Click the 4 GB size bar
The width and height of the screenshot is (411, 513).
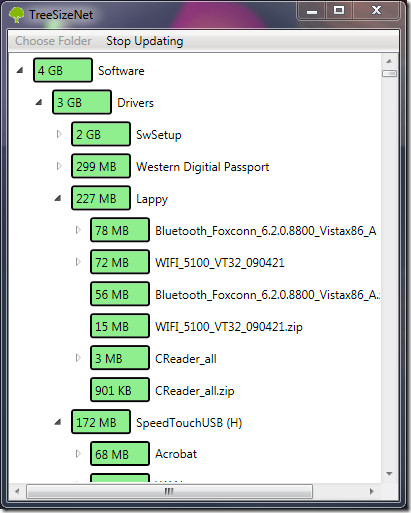coord(63,70)
